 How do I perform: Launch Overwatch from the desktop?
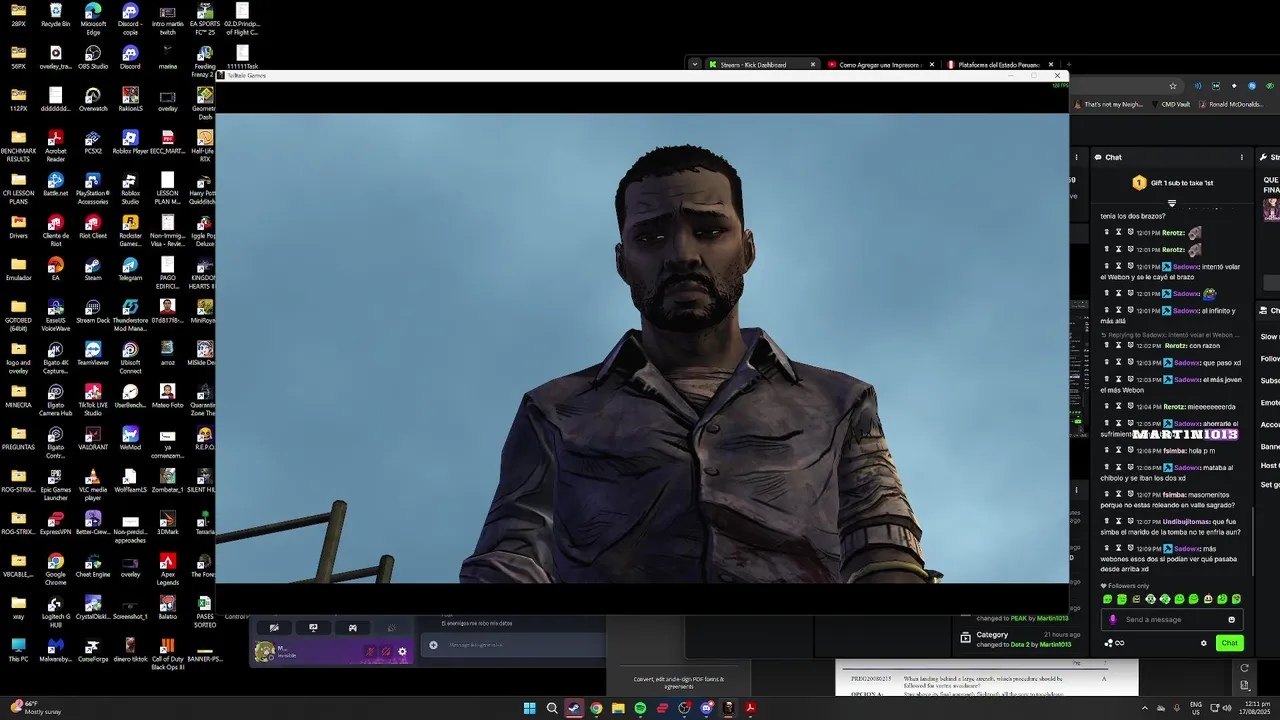pyautogui.click(x=93, y=100)
